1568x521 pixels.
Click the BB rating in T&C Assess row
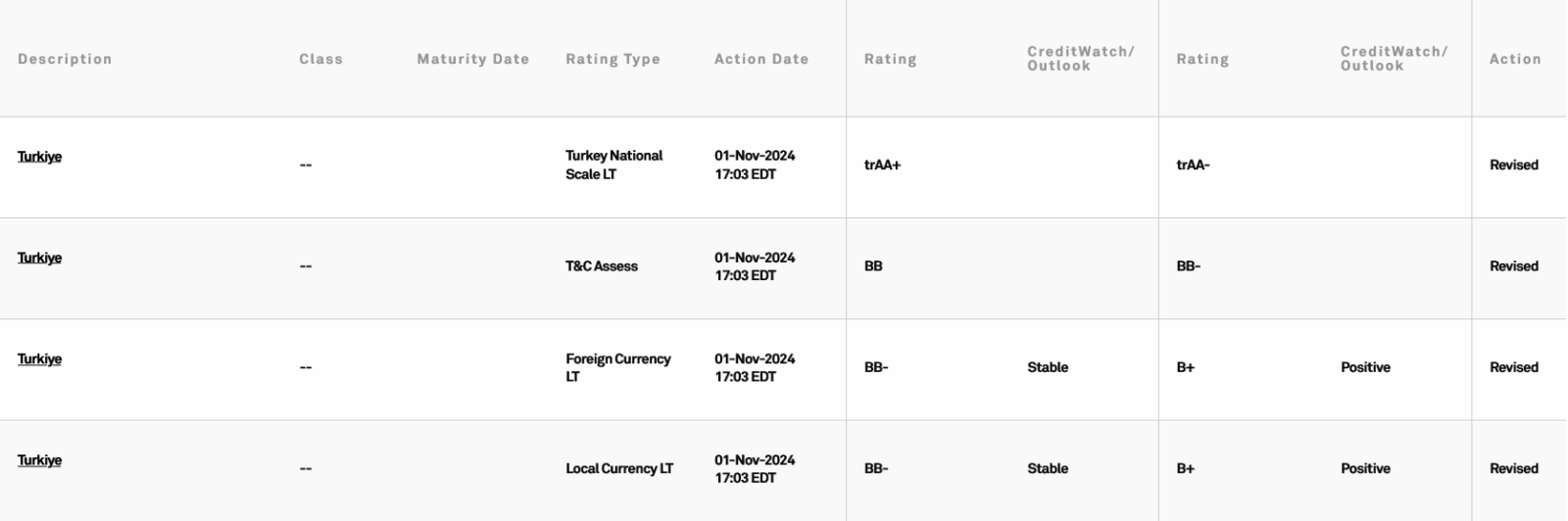click(x=873, y=266)
